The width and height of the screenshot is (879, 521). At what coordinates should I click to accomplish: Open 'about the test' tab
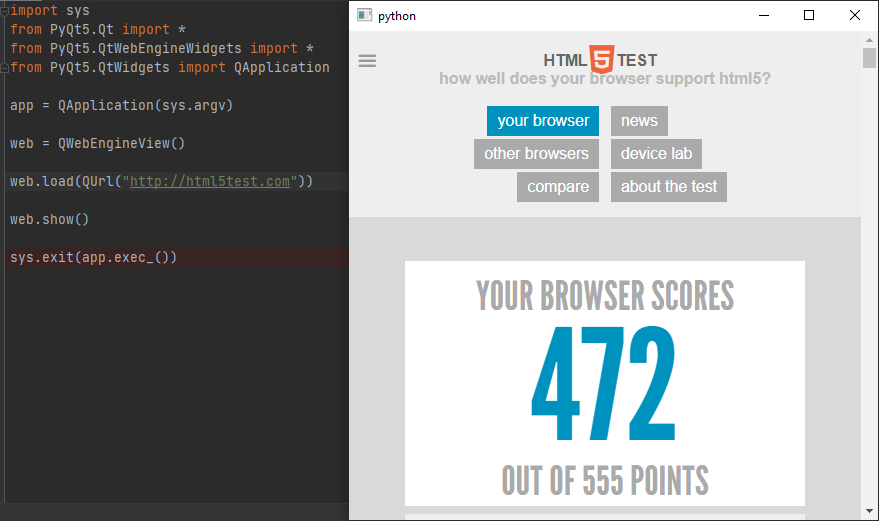click(669, 187)
